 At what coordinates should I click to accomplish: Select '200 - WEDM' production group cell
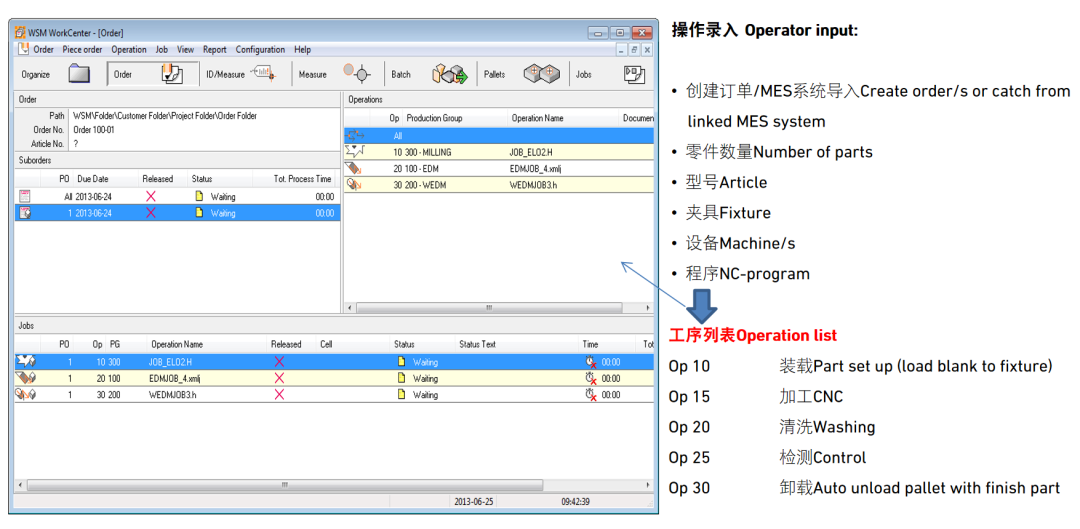point(424,185)
